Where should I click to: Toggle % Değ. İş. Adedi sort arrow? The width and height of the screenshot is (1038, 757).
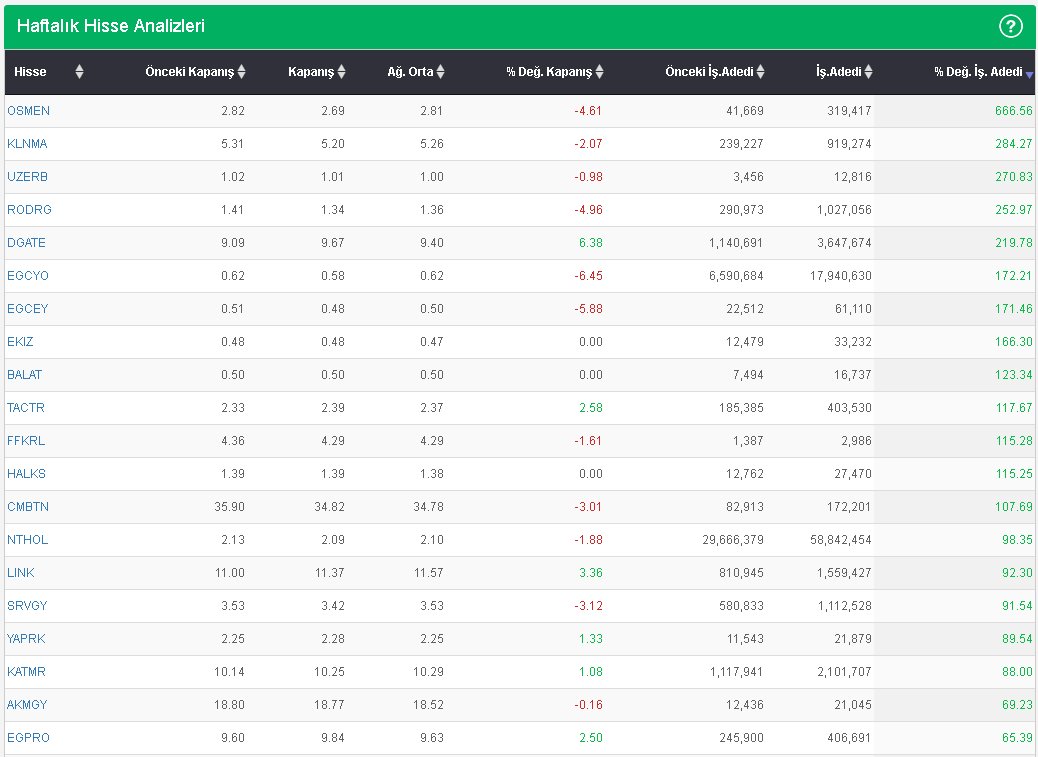(x=1029, y=75)
